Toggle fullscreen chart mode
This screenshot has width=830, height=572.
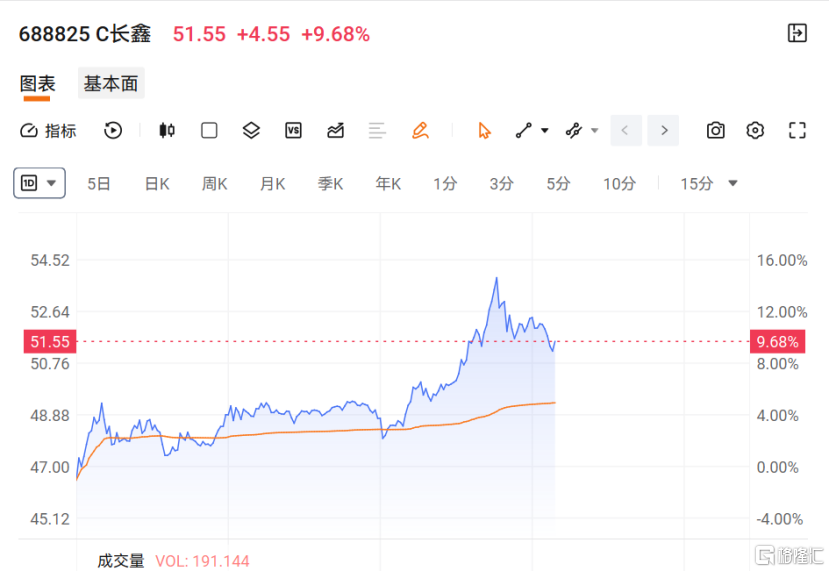797,130
